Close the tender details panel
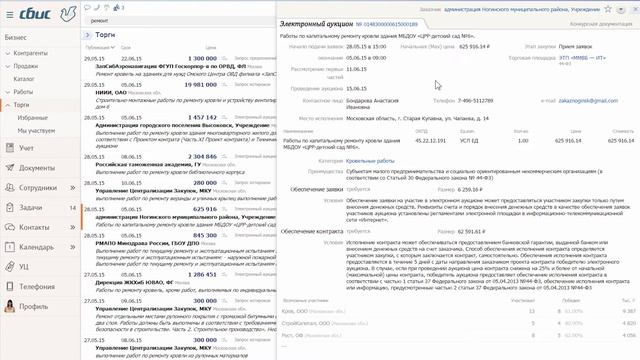 [635, 9]
